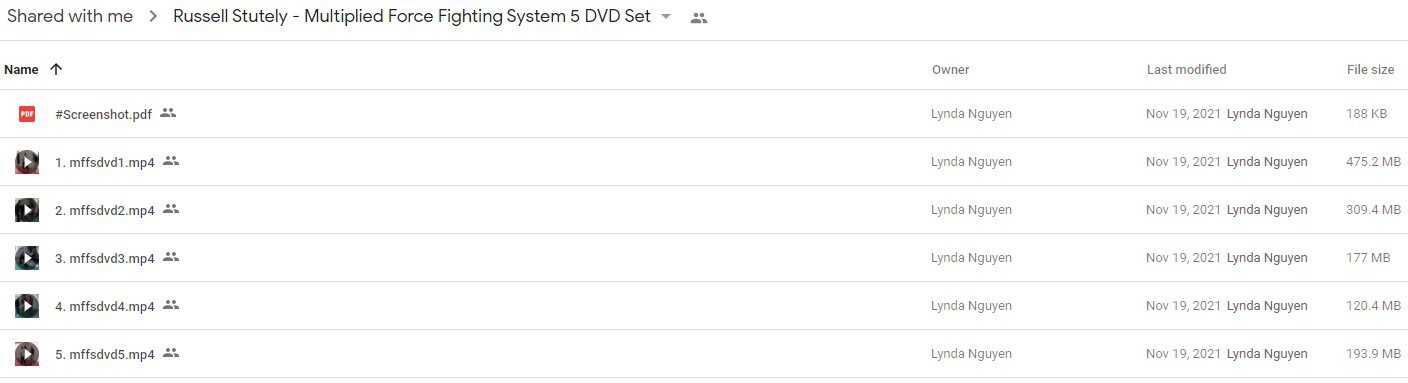Sort by the Last modified column header
This screenshot has height=383, width=1408.
1186,70
